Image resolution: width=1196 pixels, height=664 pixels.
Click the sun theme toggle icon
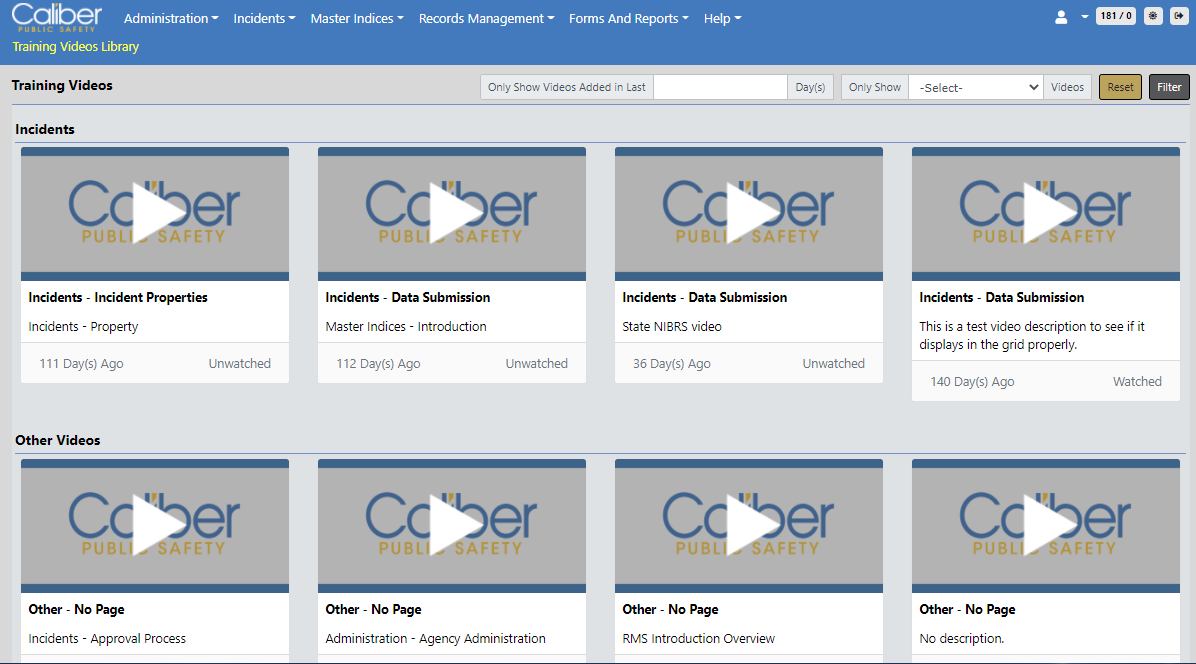pyautogui.click(x=1153, y=16)
